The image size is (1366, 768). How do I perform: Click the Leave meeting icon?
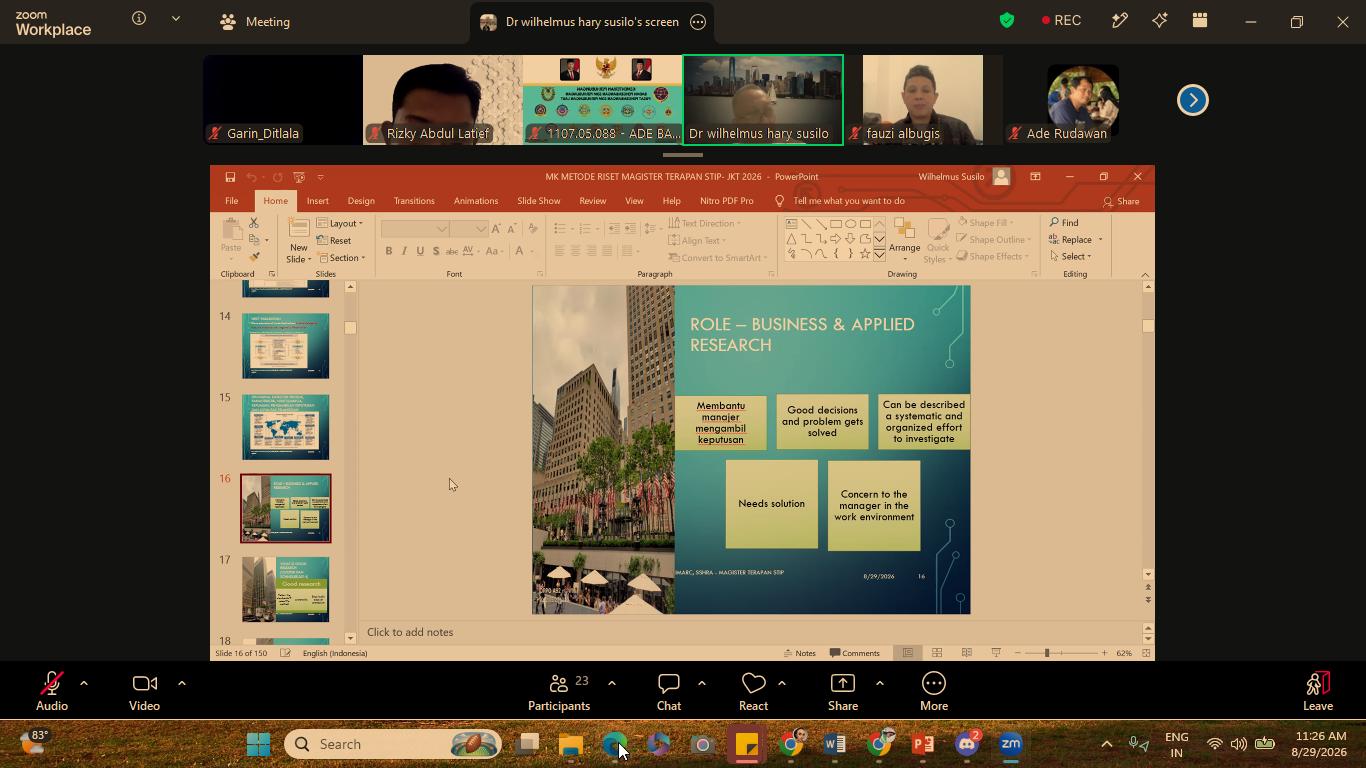(1318, 683)
